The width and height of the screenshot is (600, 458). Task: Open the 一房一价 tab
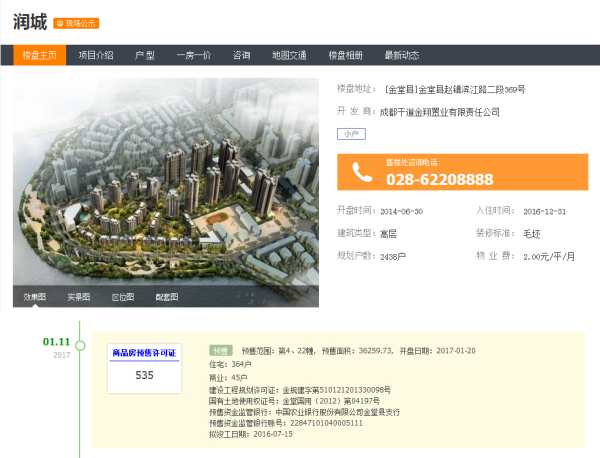tap(193, 55)
